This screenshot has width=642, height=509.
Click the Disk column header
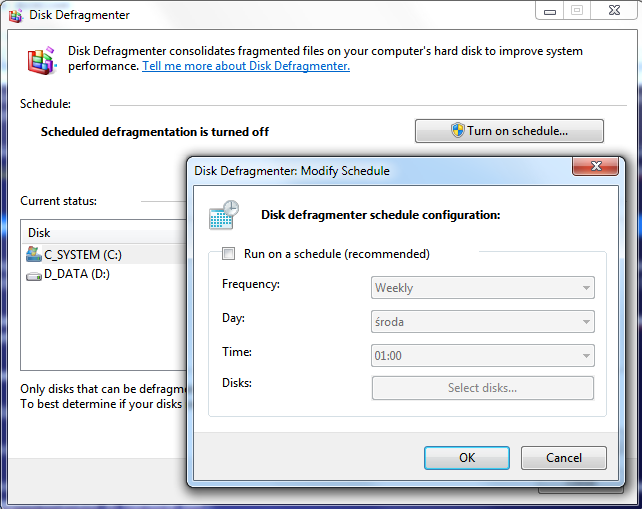coord(106,233)
